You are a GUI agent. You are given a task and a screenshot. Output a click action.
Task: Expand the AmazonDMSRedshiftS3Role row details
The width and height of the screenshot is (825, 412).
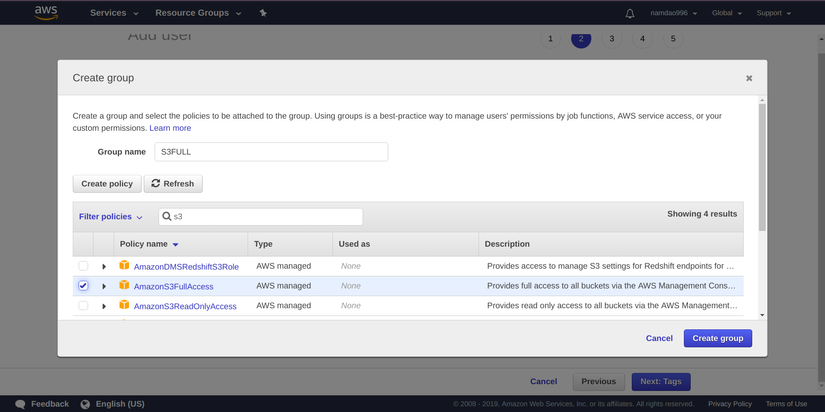point(104,267)
